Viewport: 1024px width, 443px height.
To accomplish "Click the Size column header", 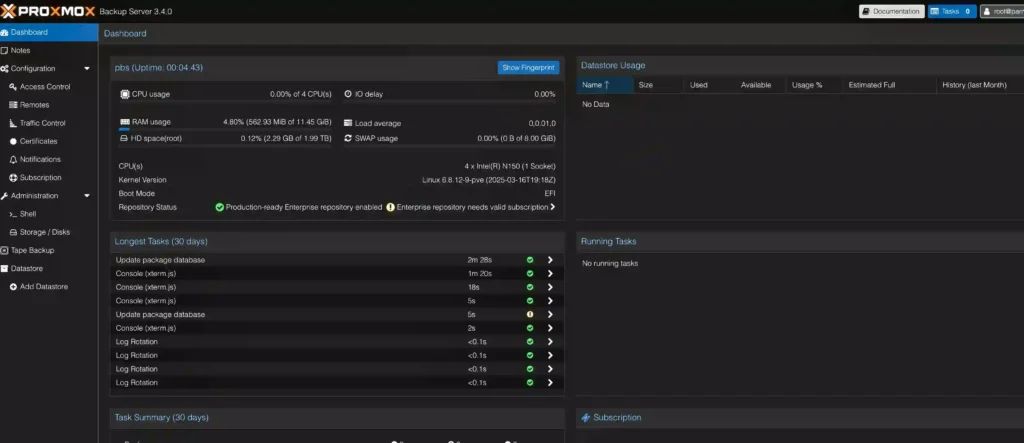I will coord(658,85).
